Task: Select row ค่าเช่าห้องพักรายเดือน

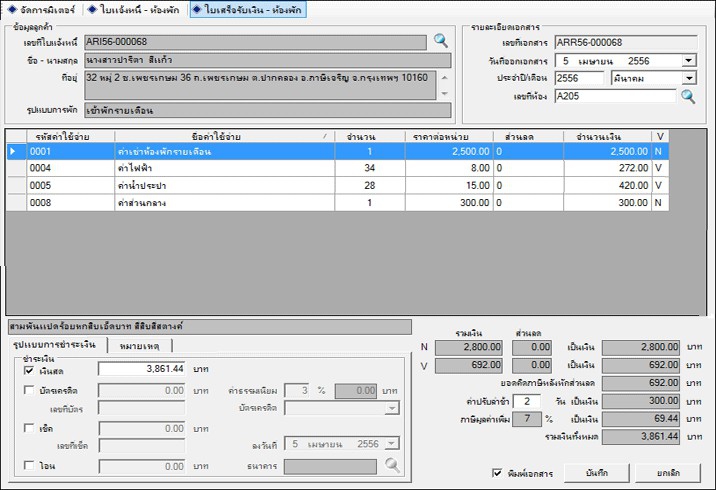Action: [x=338, y=151]
